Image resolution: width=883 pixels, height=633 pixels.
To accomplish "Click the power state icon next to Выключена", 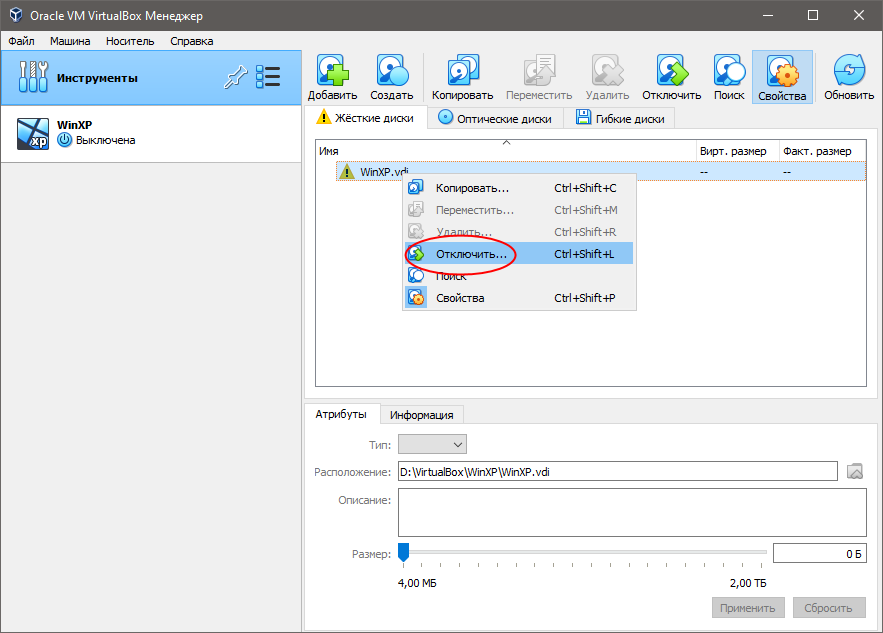I will click(65, 140).
